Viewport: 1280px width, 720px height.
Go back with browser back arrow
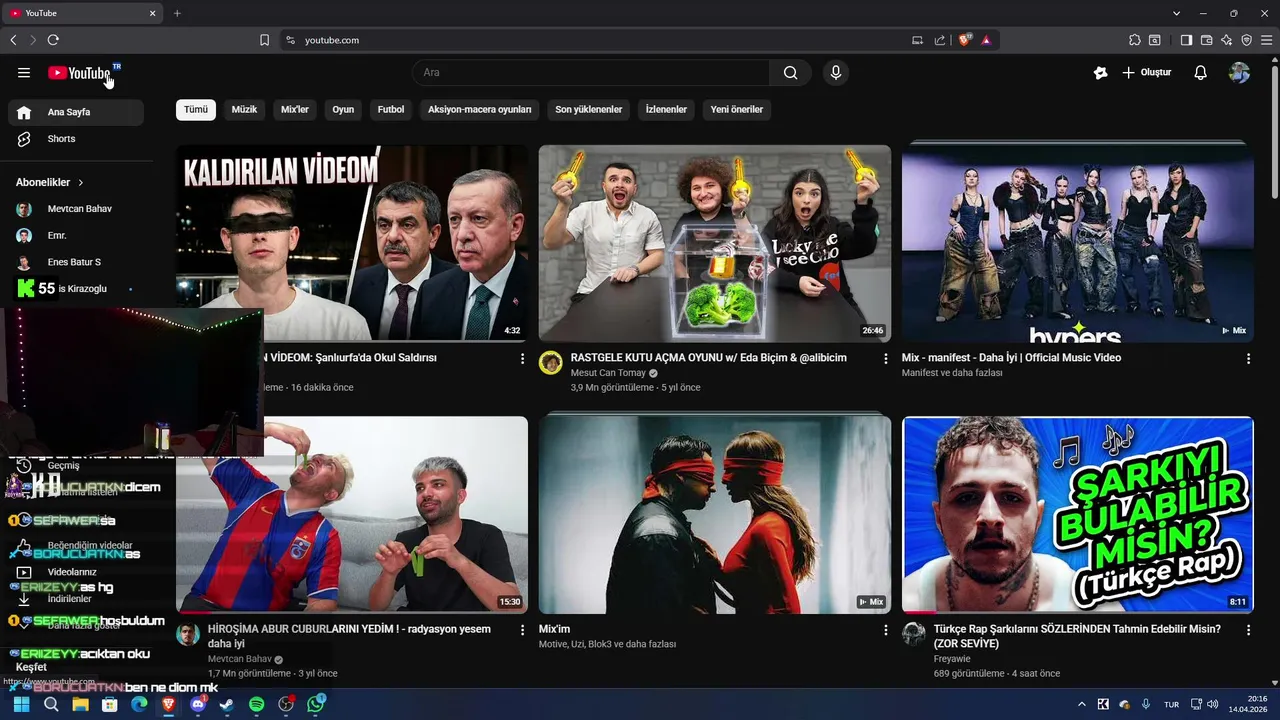coord(13,40)
